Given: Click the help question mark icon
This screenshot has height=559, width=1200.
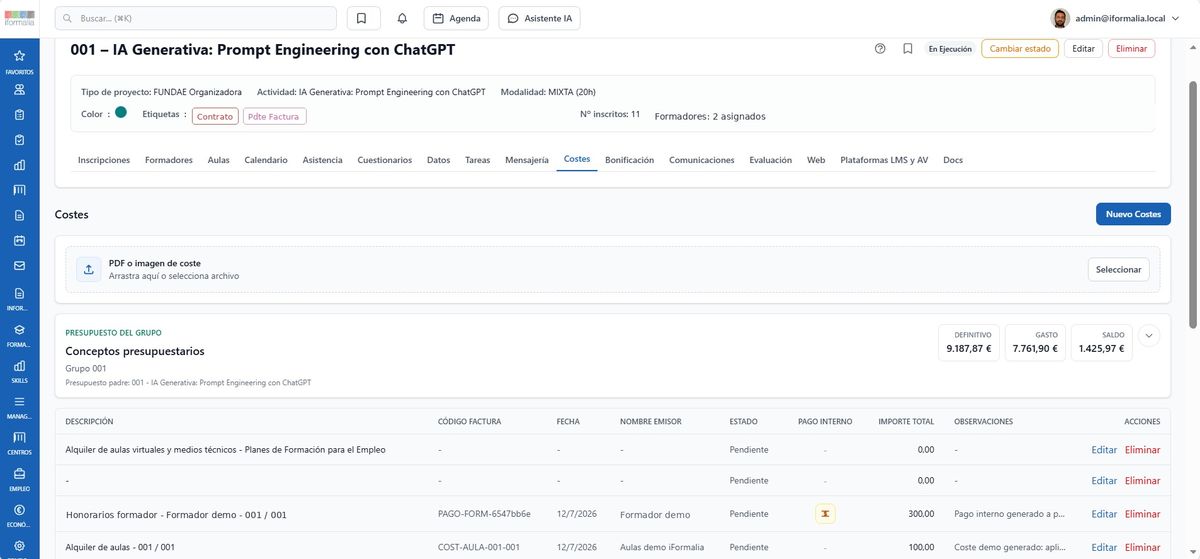Looking at the screenshot, I should 880,48.
